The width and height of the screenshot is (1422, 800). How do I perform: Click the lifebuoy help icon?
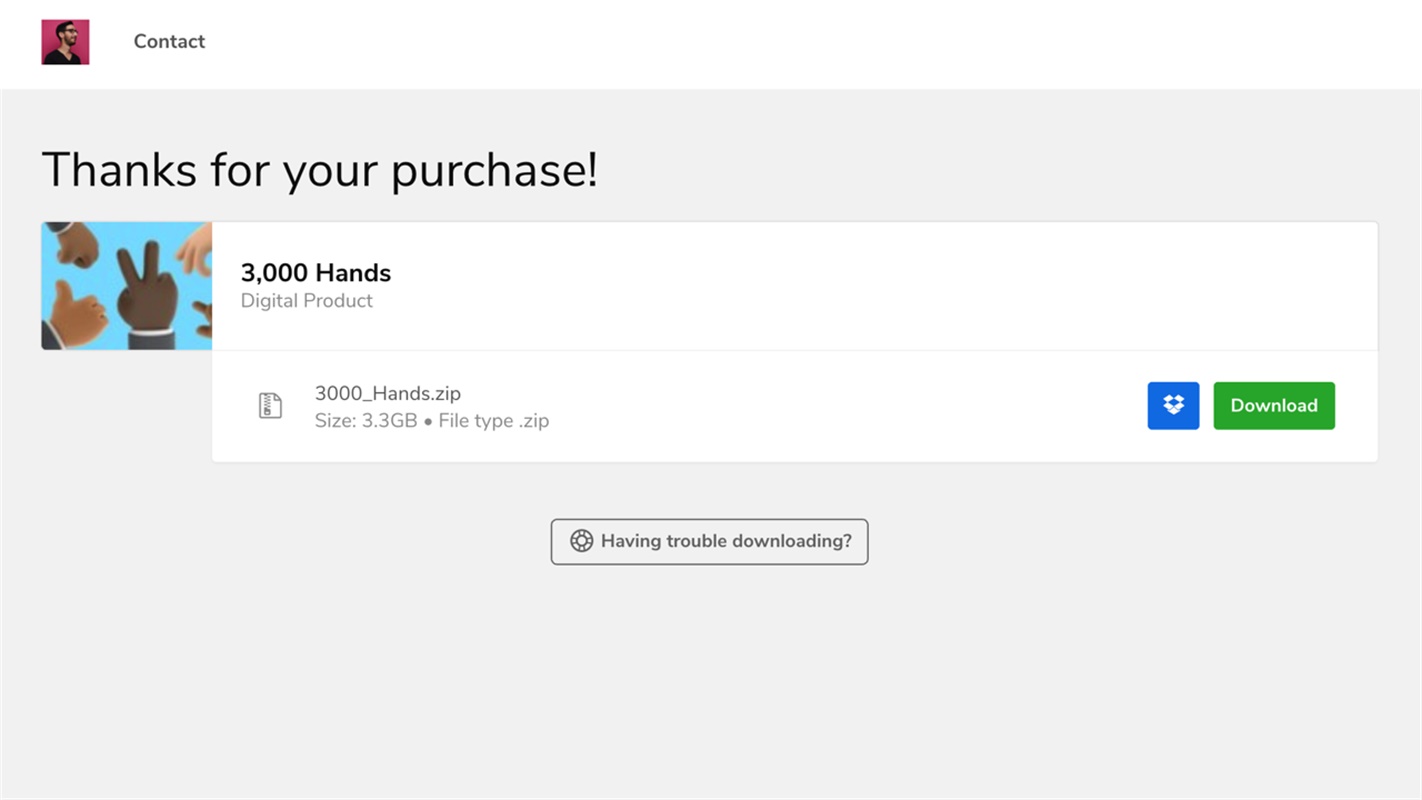(581, 541)
